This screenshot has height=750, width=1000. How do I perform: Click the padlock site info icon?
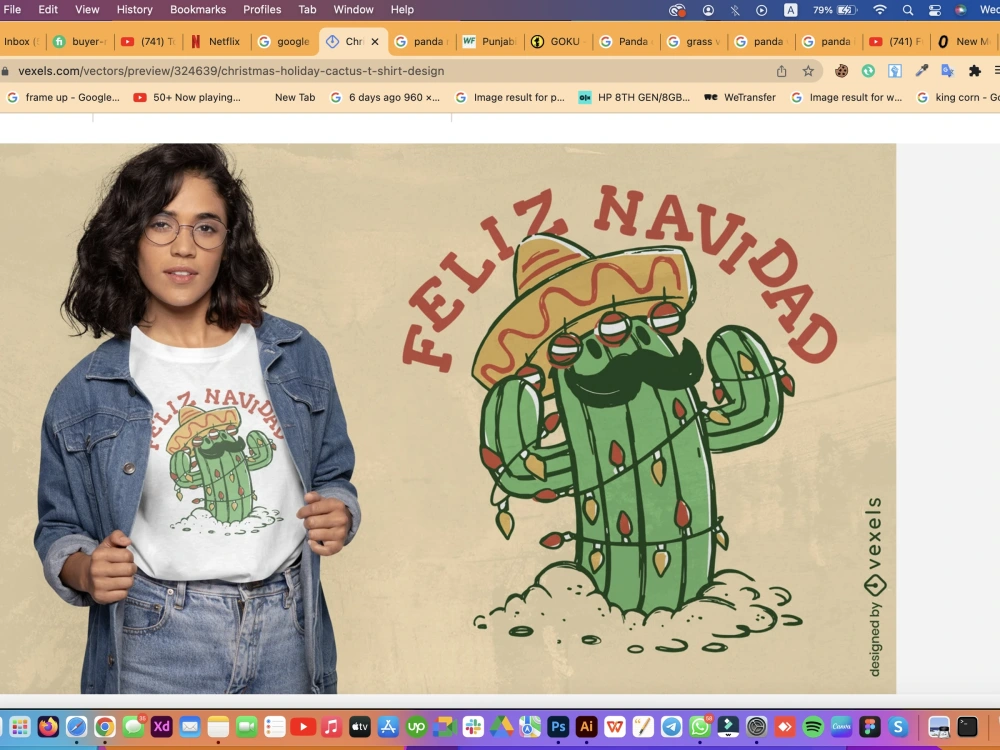[6, 71]
